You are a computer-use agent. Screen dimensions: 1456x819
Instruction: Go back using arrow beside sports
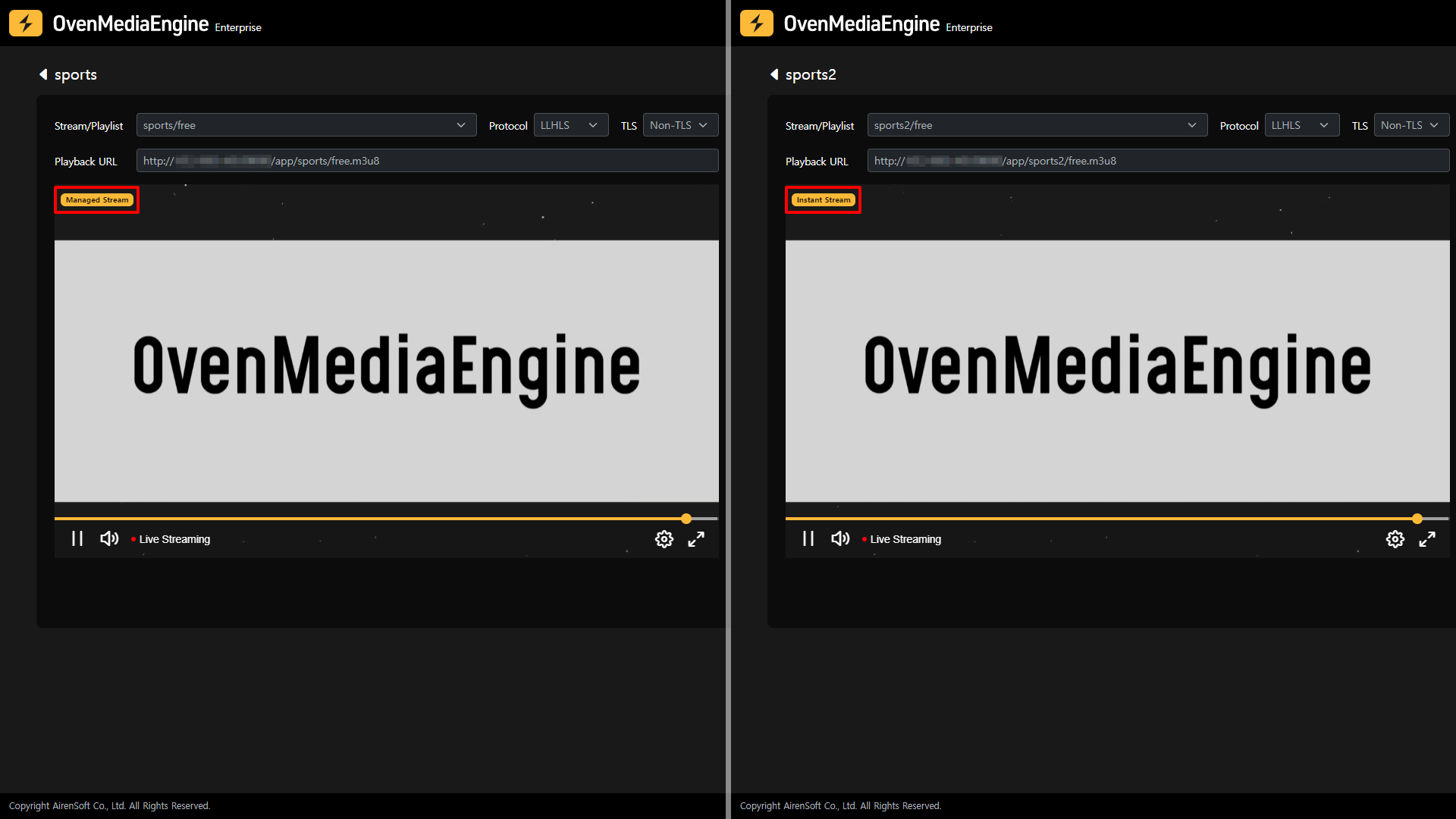43,74
